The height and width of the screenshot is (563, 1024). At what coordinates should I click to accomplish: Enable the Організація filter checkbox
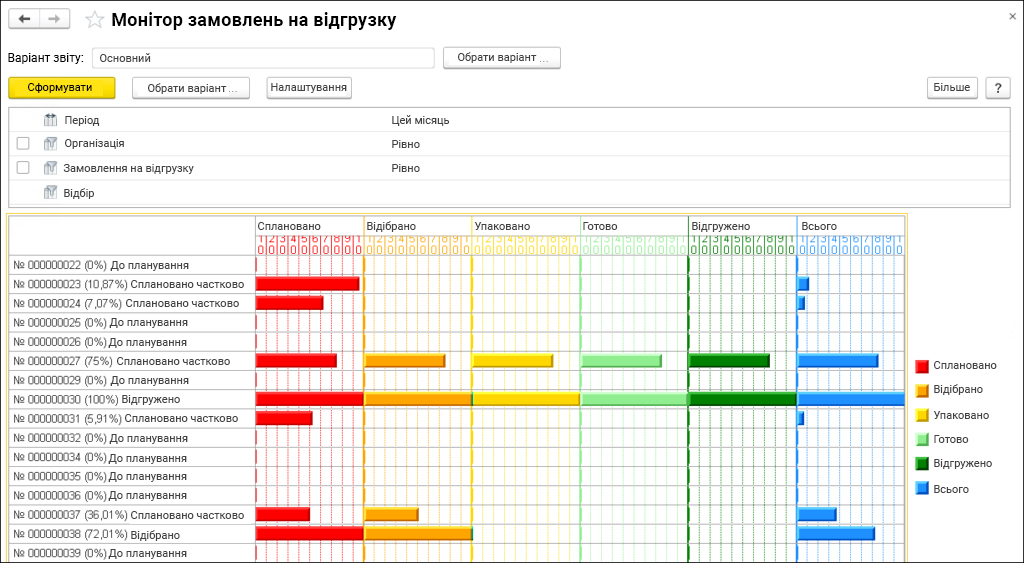click(x=23, y=143)
